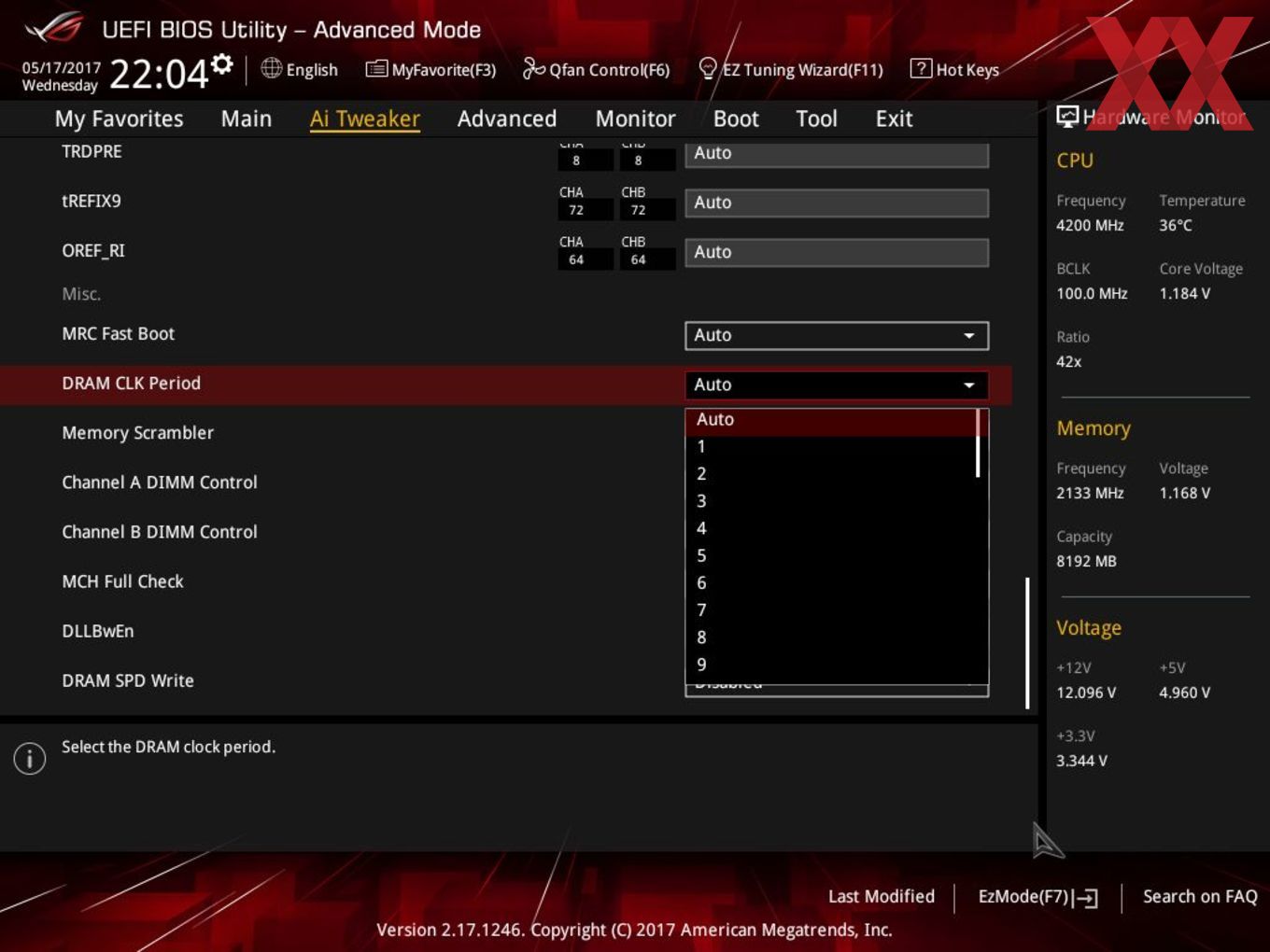This screenshot has height=952, width=1270.
Task: Choose value 8 in DRAM CLK list
Action: (830, 637)
